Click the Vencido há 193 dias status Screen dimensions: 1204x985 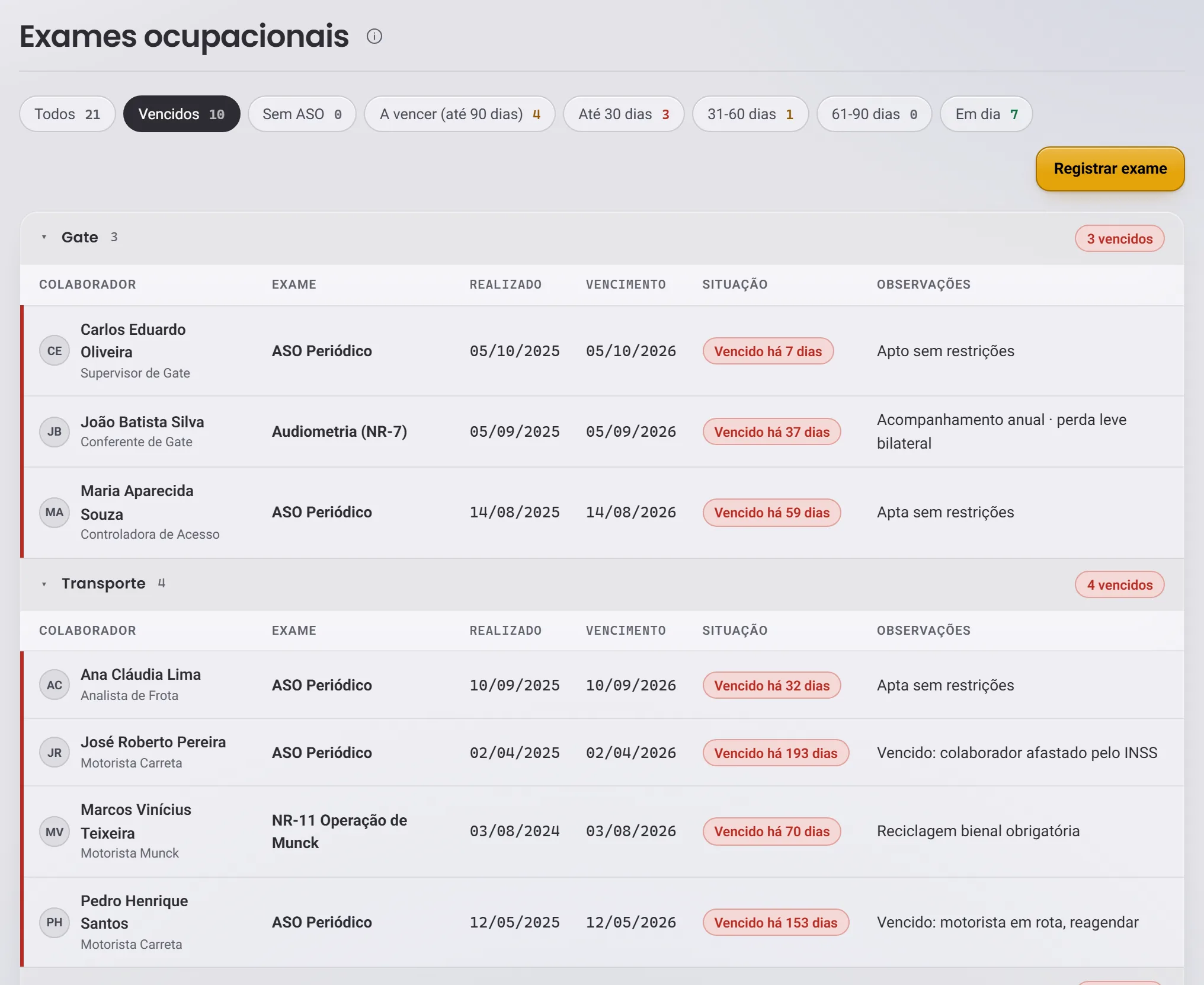pyautogui.click(x=776, y=753)
